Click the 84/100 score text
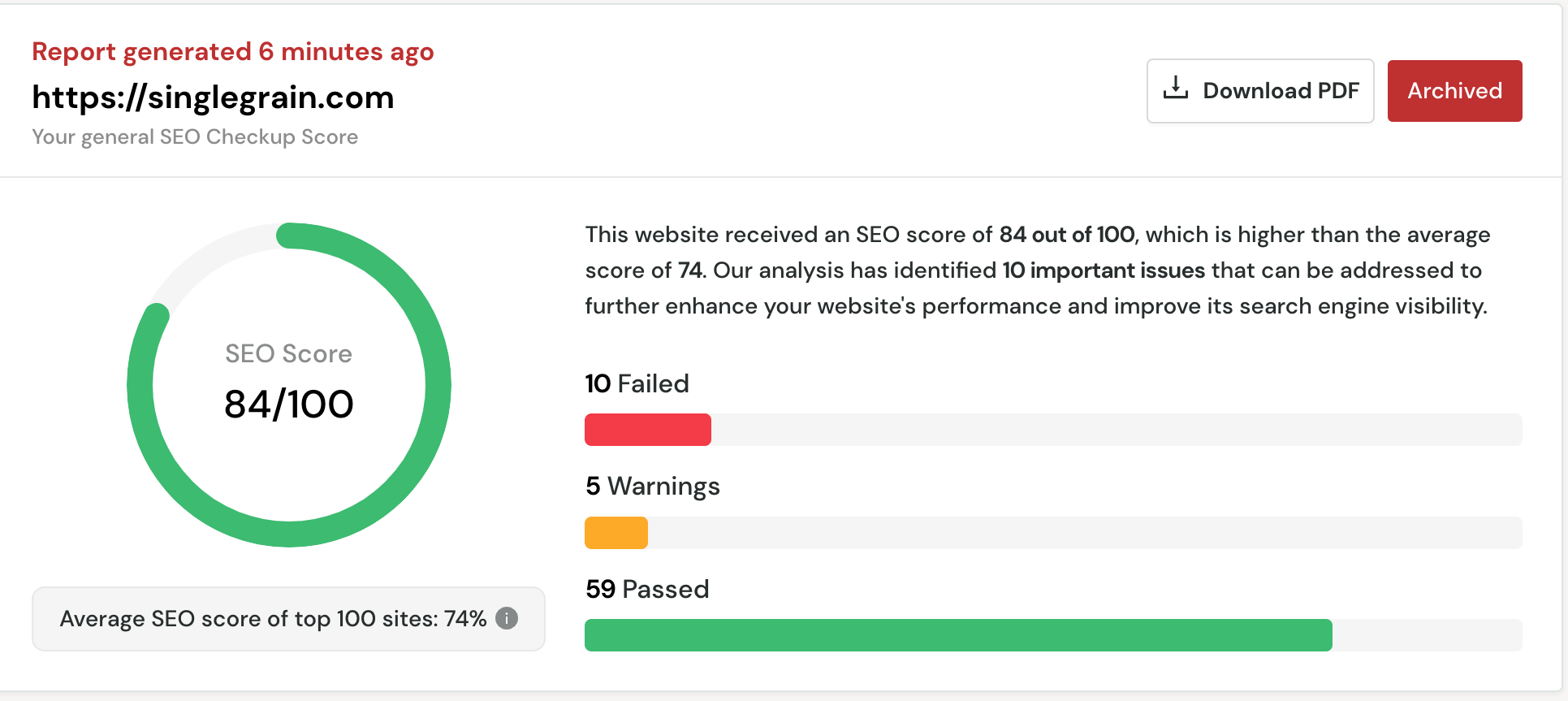The height and width of the screenshot is (701, 1568). pyautogui.click(x=288, y=405)
